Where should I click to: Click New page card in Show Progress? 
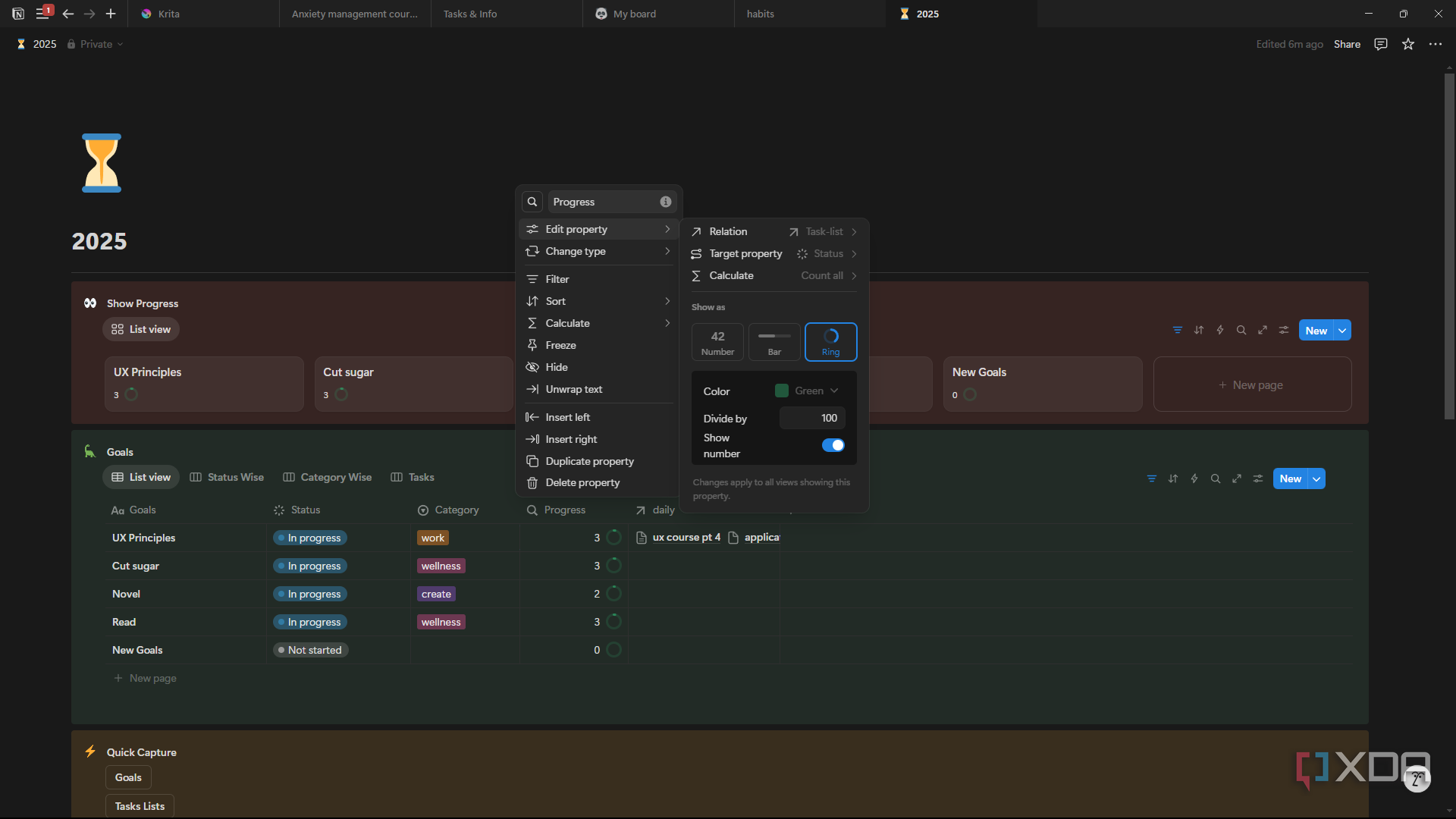[1252, 384]
